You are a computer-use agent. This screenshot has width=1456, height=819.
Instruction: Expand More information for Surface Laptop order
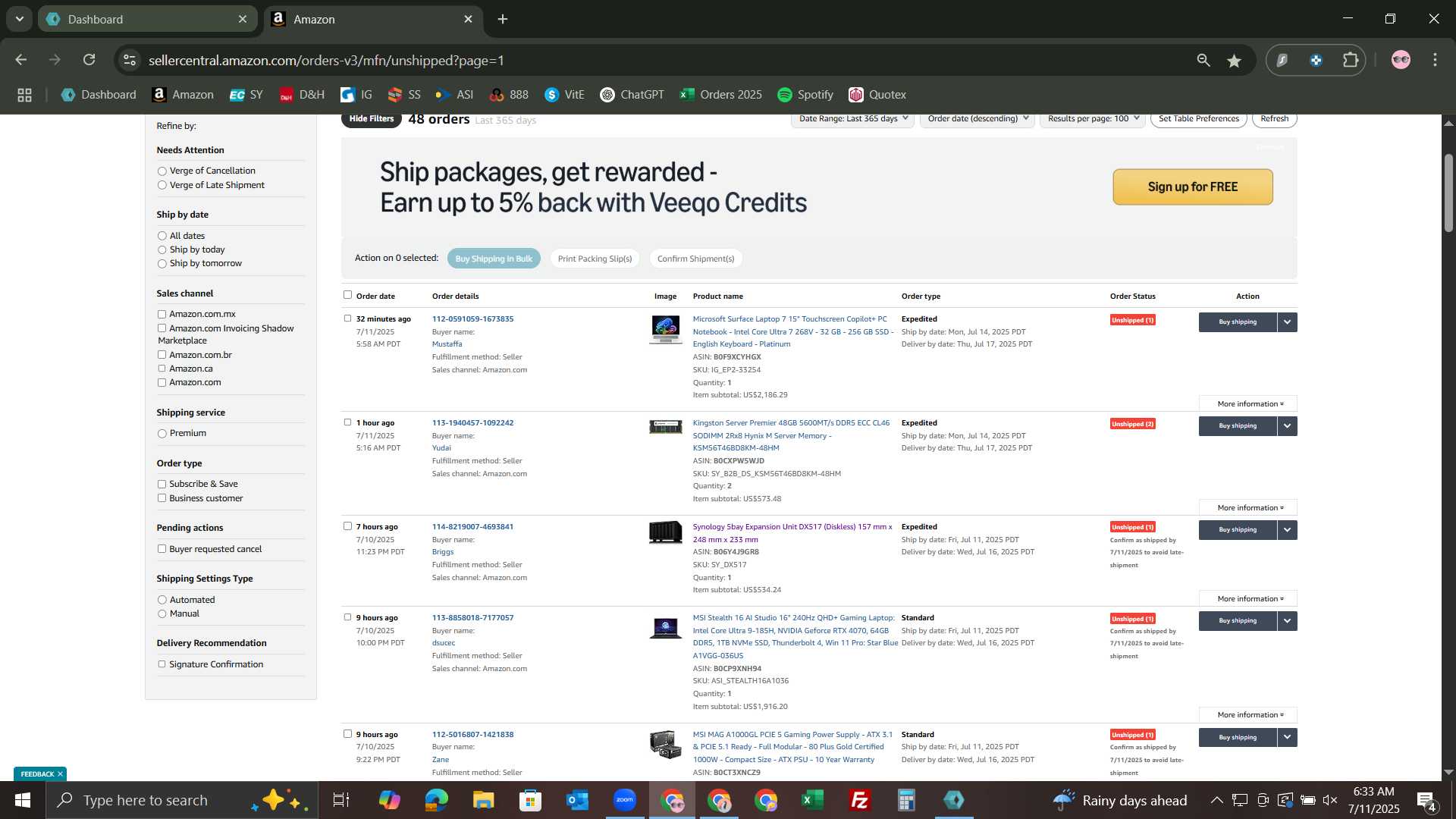click(x=1248, y=404)
